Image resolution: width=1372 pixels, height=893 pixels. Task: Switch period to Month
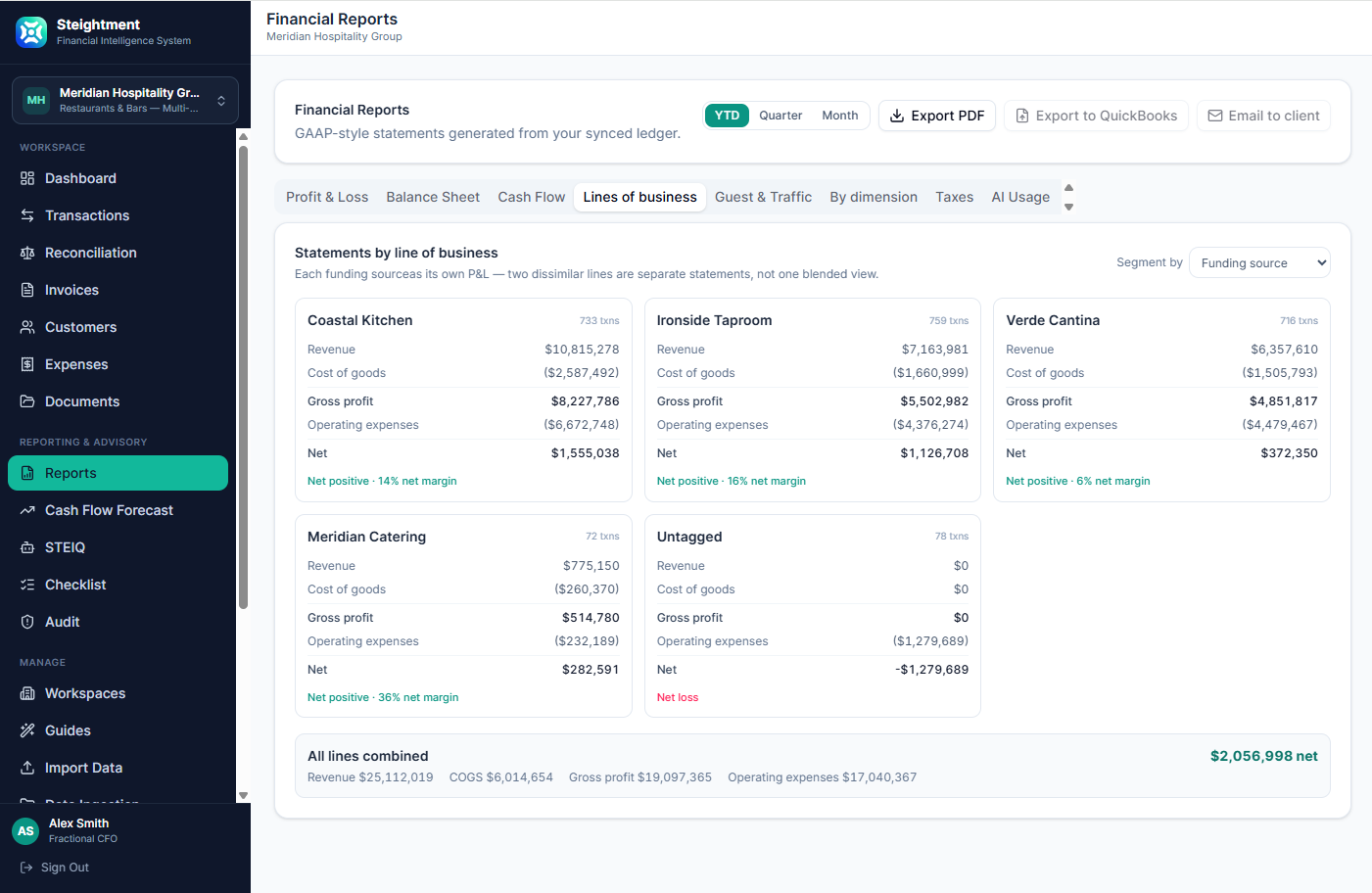tap(840, 116)
